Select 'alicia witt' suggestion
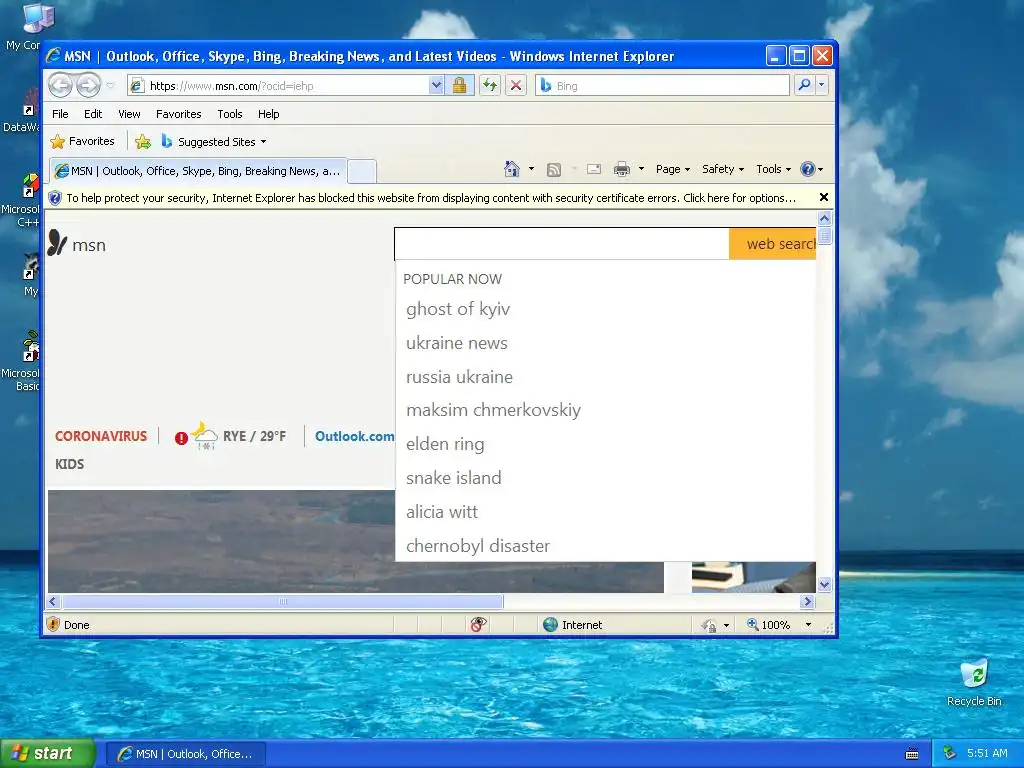 pyautogui.click(x=442, y=512)
